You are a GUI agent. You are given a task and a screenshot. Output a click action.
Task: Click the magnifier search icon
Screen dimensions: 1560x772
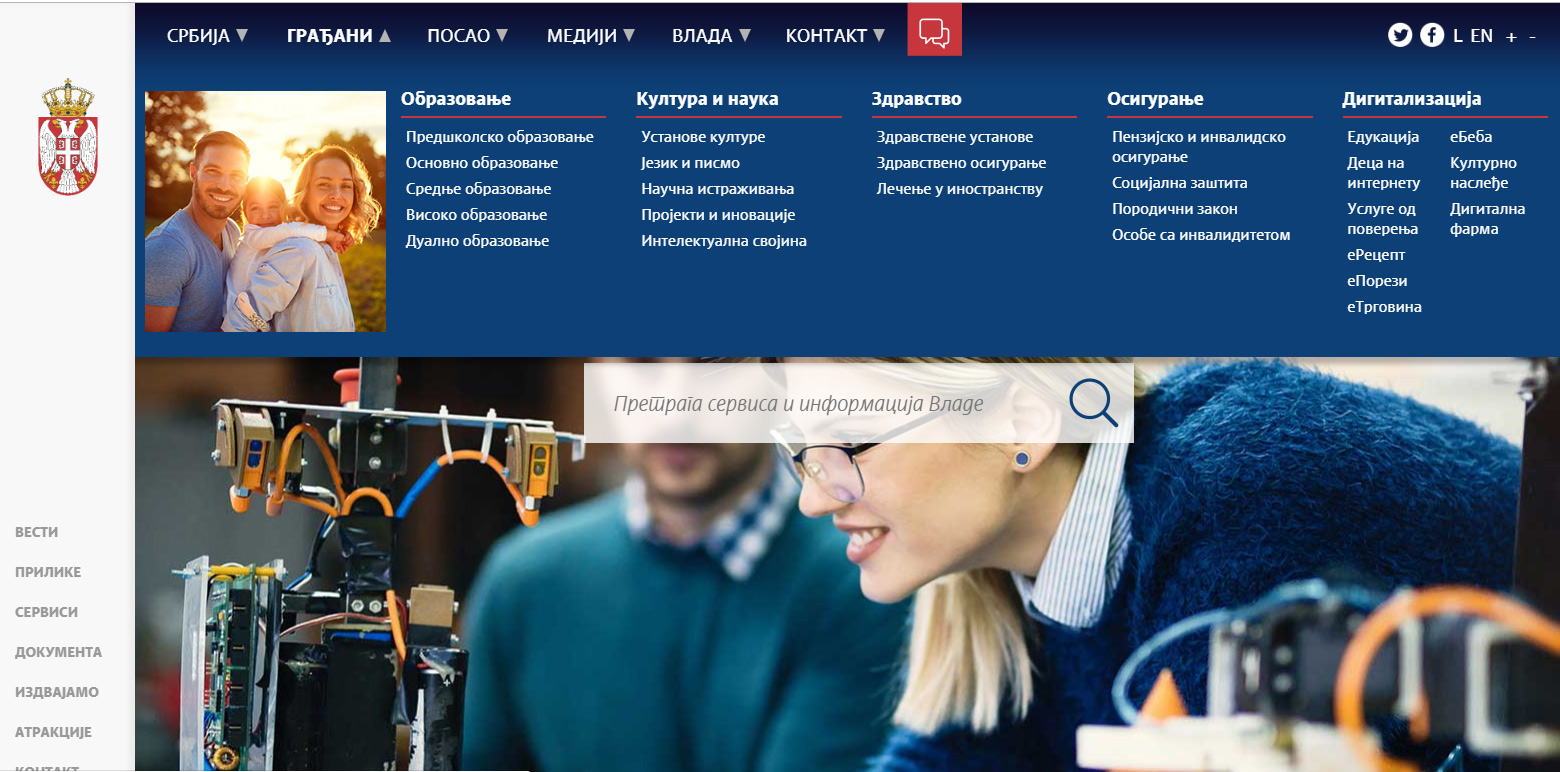pyautogui.click(x=1093, y=403)
